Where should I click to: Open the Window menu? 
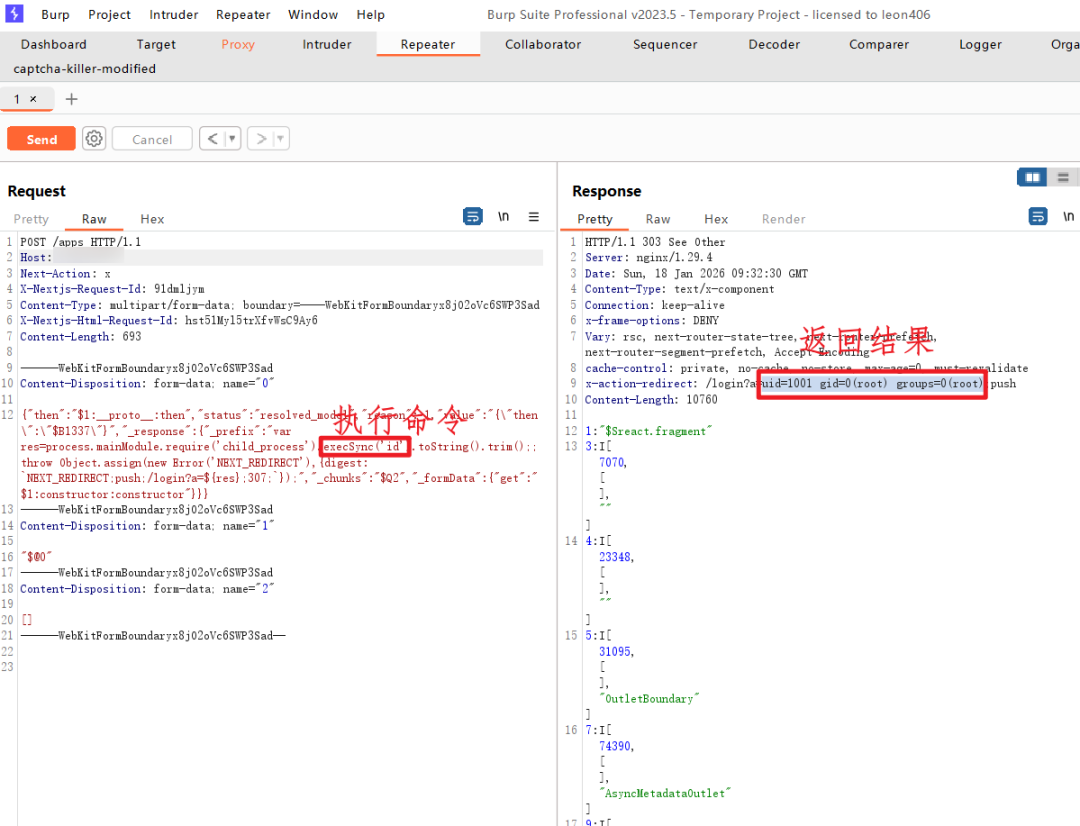[x=313, y=14]
